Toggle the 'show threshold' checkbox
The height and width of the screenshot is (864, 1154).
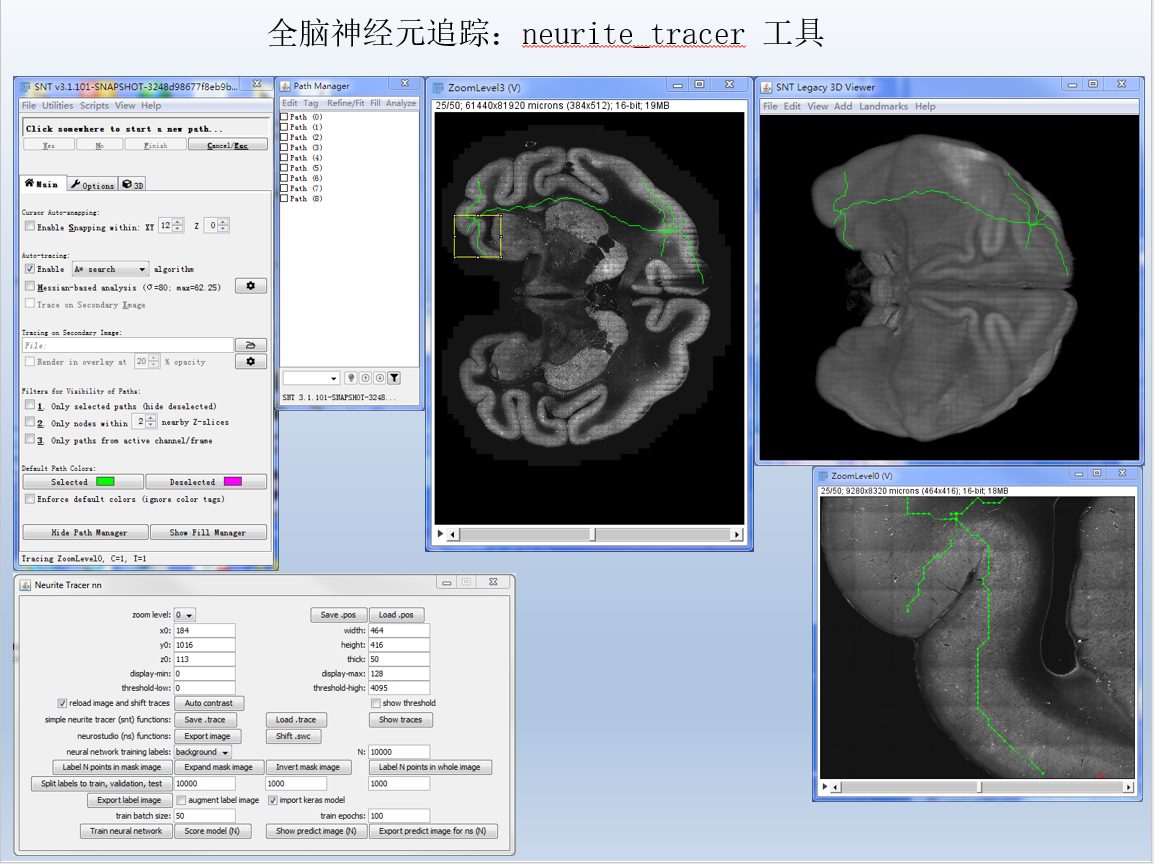(x=376, y=703)
